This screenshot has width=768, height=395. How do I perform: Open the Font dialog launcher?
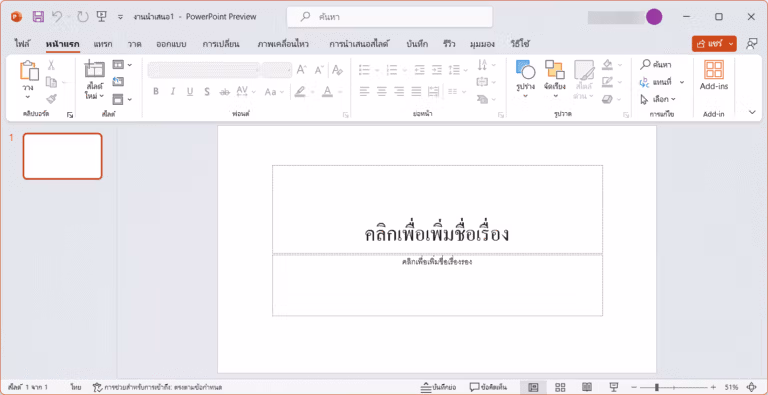point(346,115)
